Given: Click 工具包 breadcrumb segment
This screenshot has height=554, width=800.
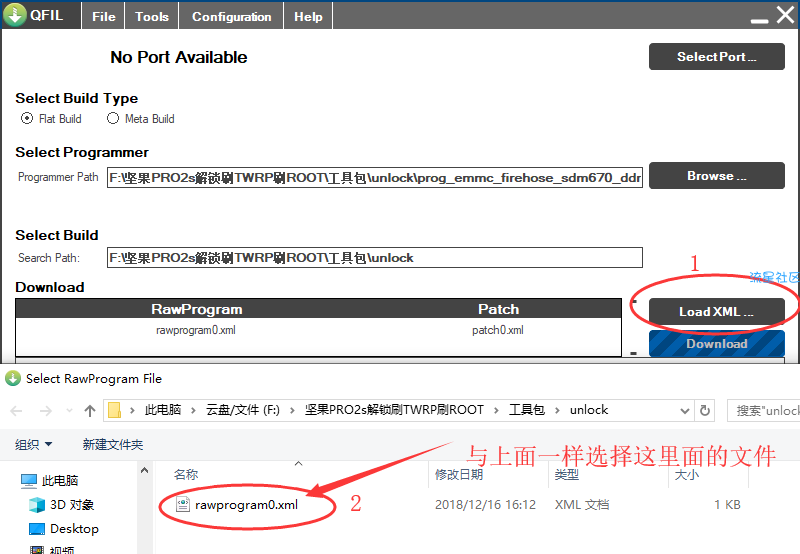Looking at the screenshot, I should click(527, 410).
